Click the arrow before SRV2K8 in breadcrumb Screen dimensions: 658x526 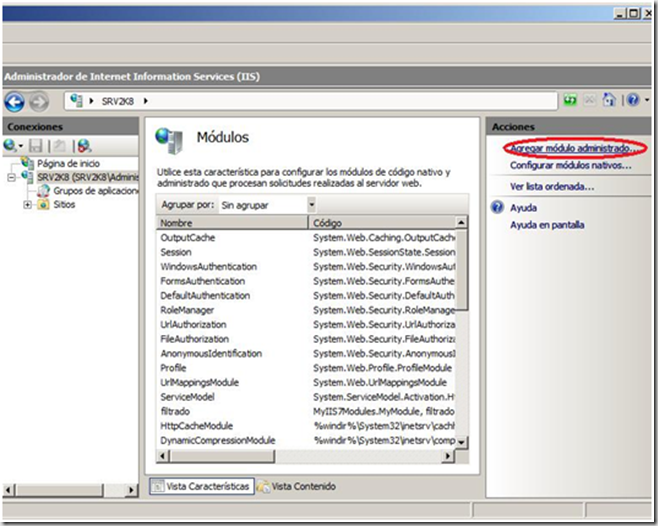point(91,101)
